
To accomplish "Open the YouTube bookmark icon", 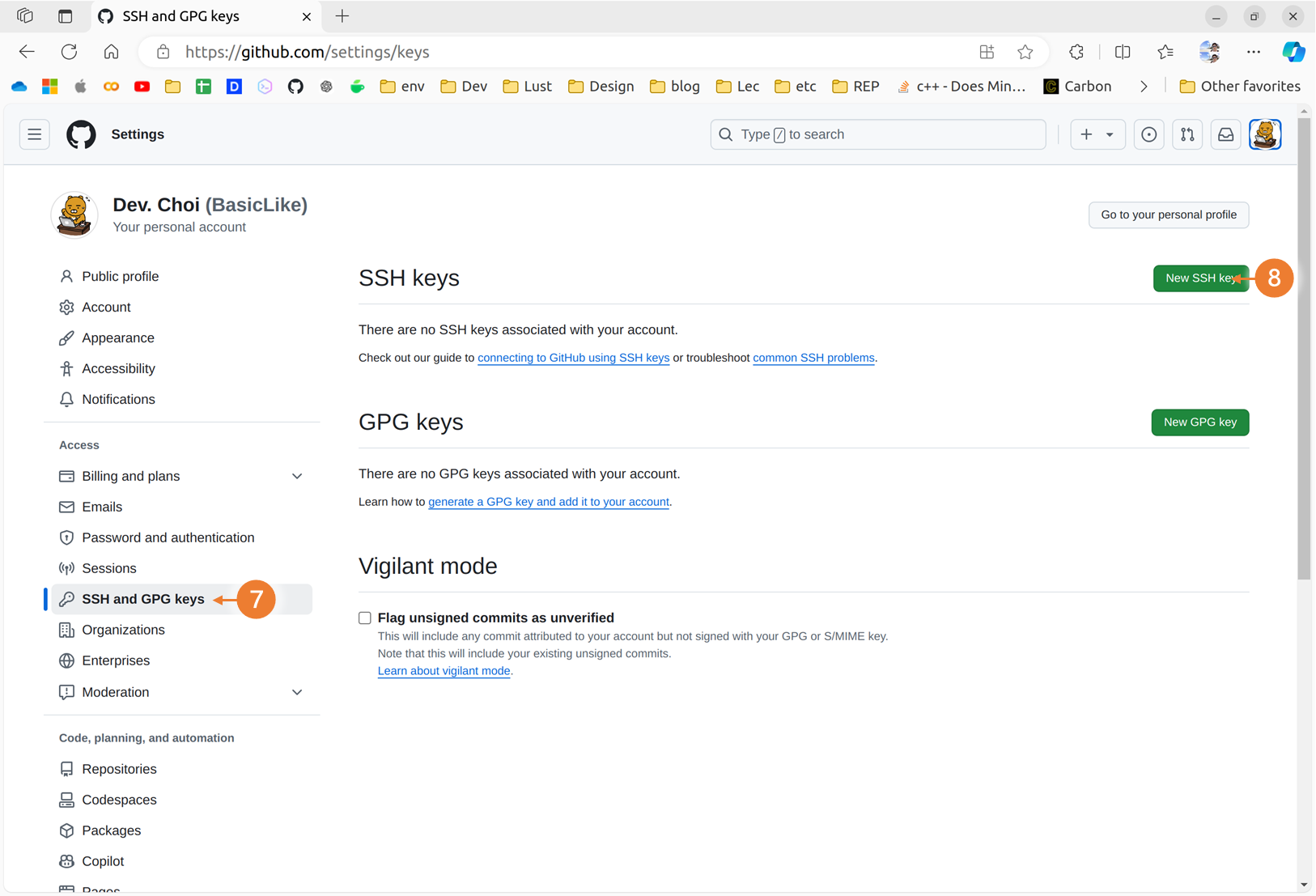I will click(x=142, y=87).
